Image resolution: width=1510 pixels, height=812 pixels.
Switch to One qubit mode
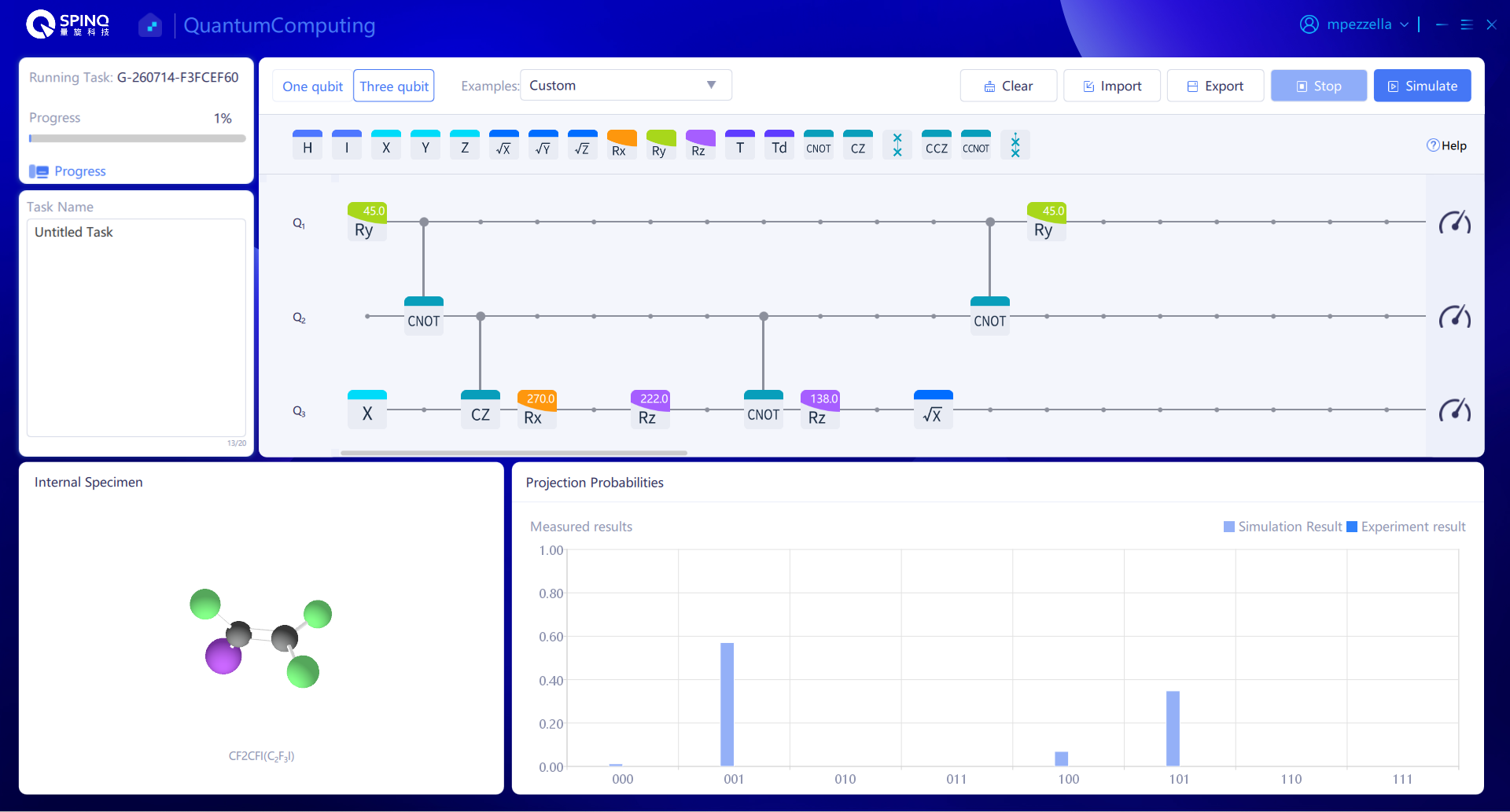pos(312,86)
